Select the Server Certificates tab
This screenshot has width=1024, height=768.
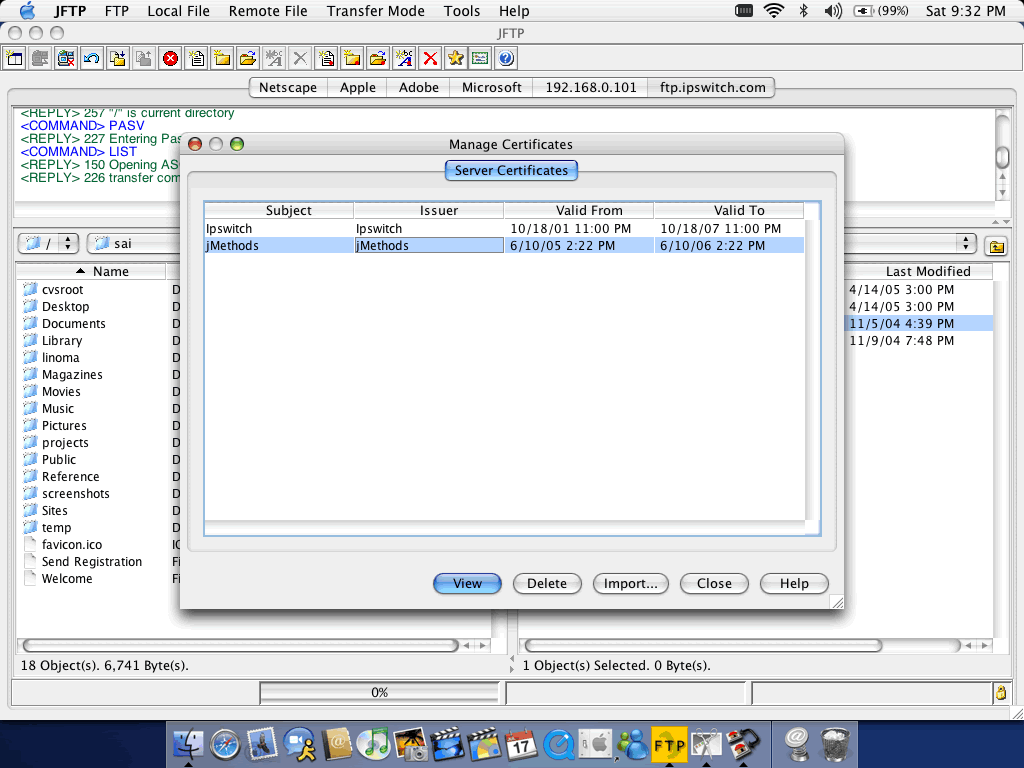[x=511, y=170]
